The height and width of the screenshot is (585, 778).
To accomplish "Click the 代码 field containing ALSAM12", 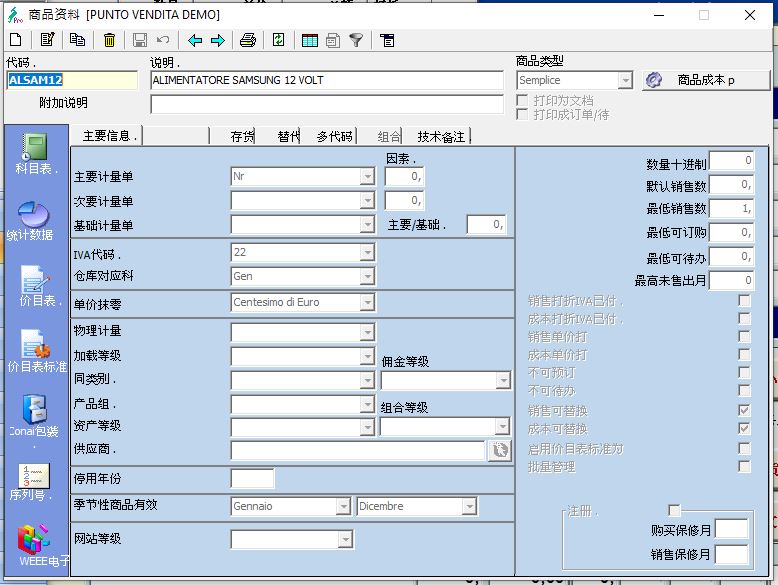I will click(72, 80).
